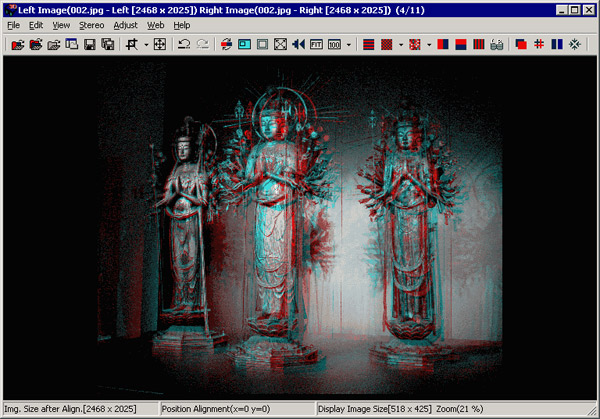Toggle the red grid hash icon
The width and height of the screenshot is (600, 419).
point(539,44)
